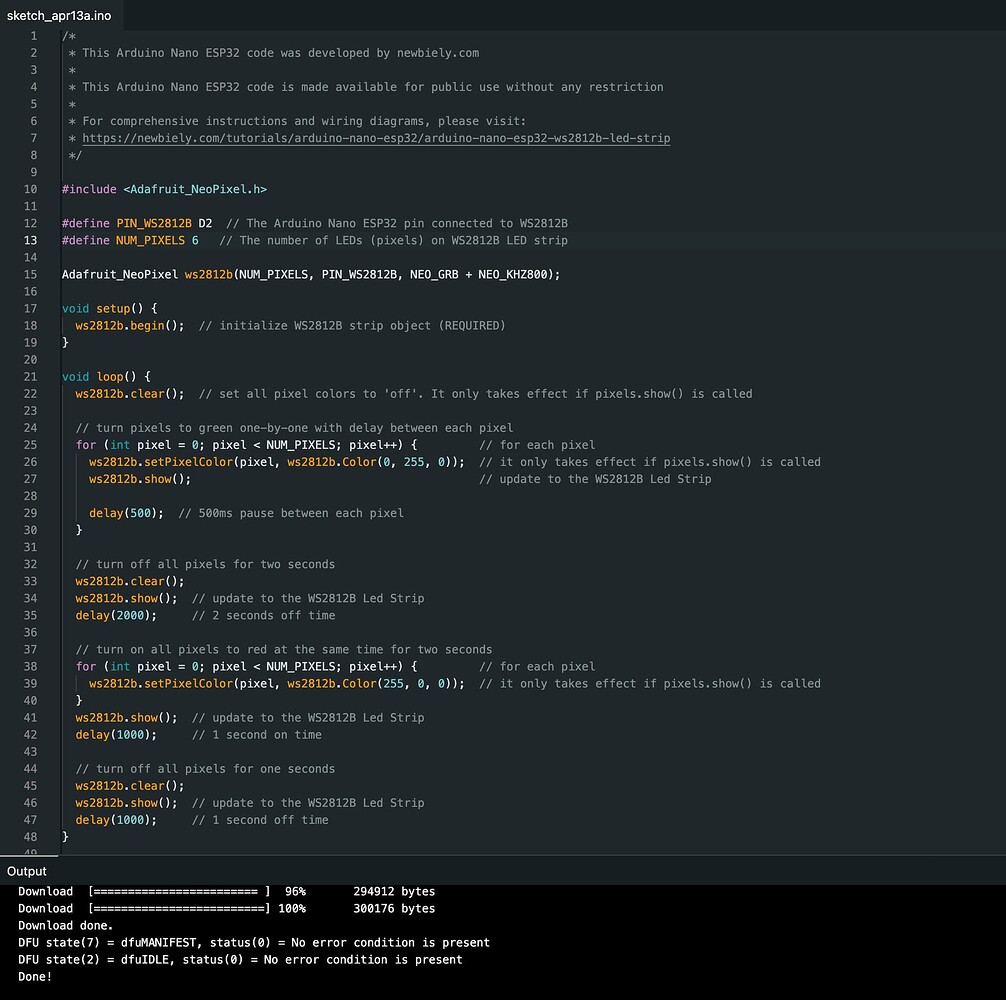Click the PIN_WS2812B define name on line 12
The image size is (1006, 1000).
coord(153,223)
